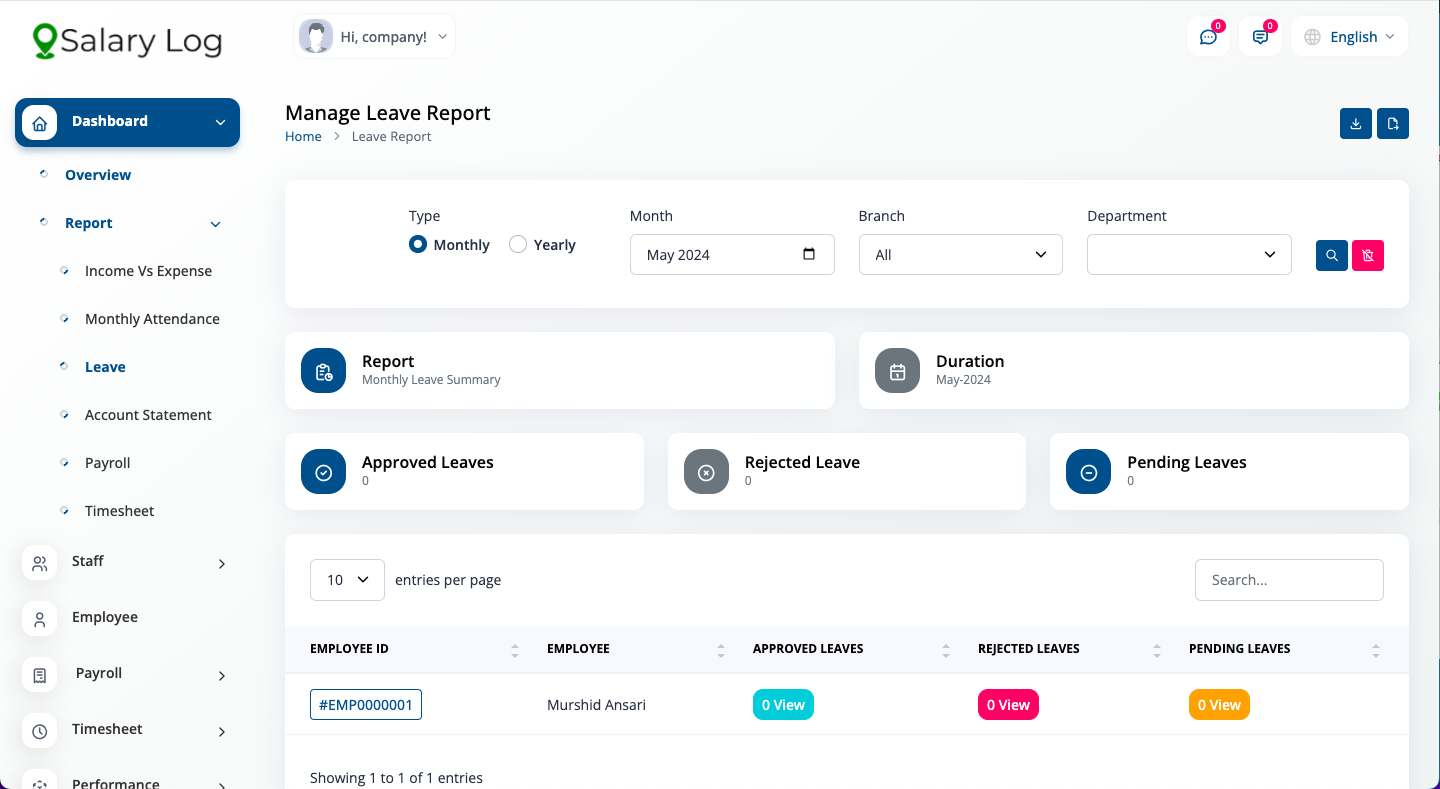Open Monthly Attendance report in sidebar
The width and height of the screenshot is (1440, 789).
[152, 319]
